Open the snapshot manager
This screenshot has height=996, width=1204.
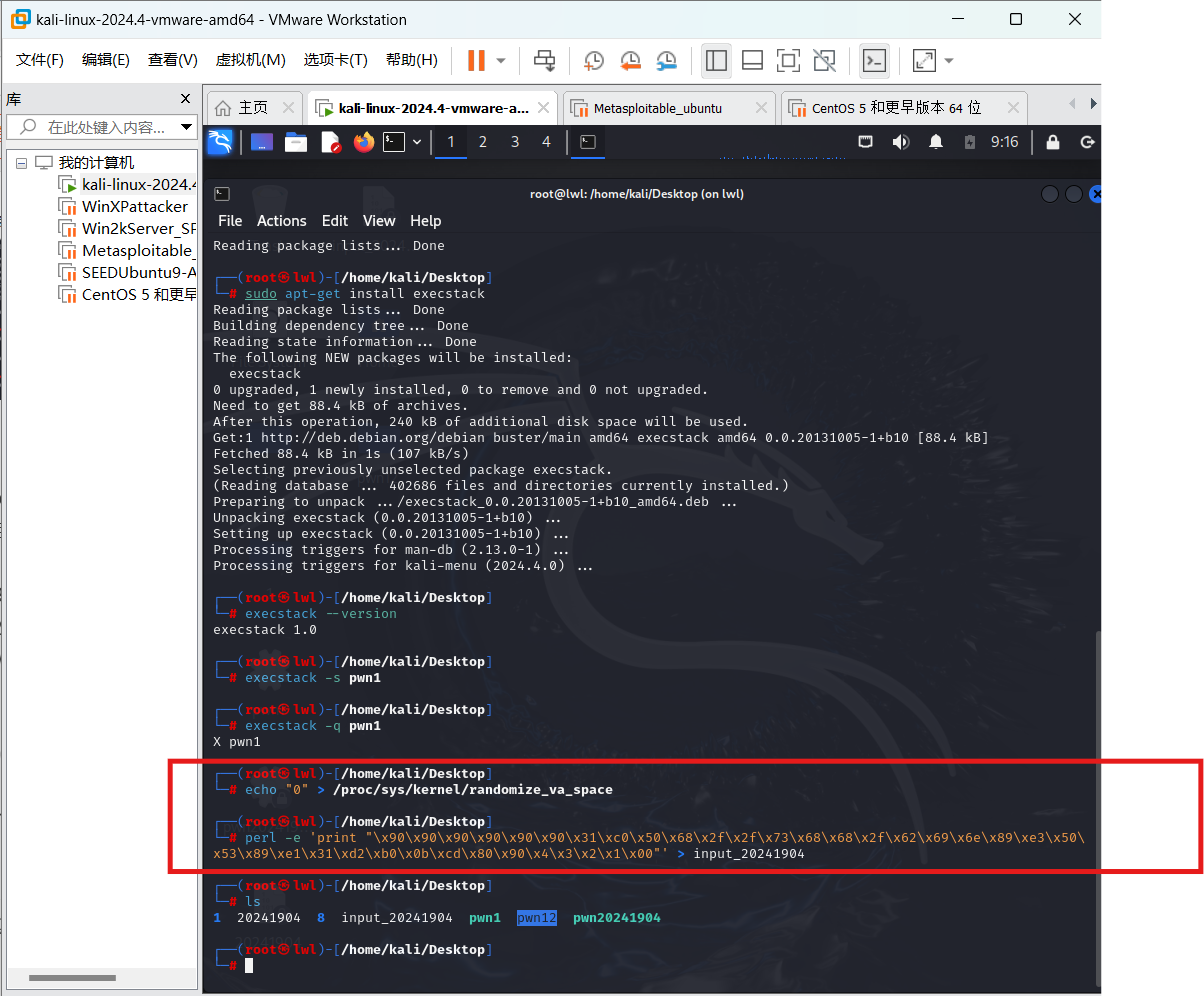(x=667, y=60)
